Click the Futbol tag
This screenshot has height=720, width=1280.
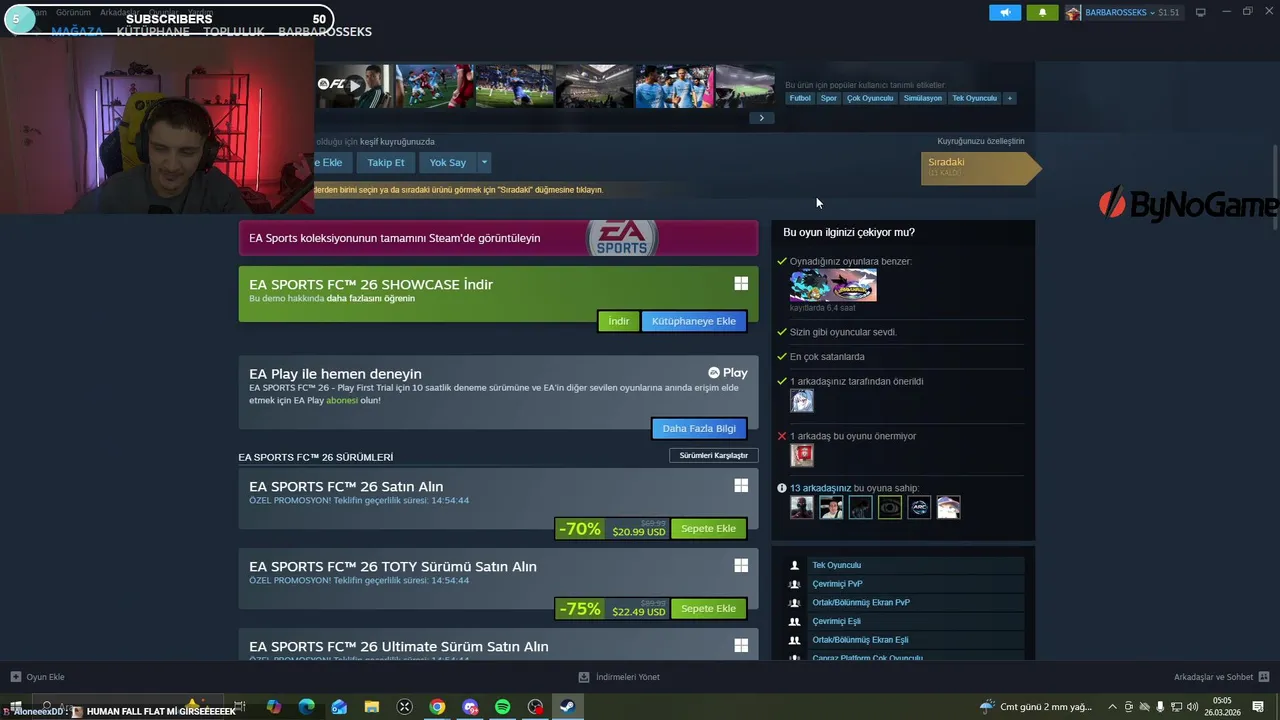point(800,98)
